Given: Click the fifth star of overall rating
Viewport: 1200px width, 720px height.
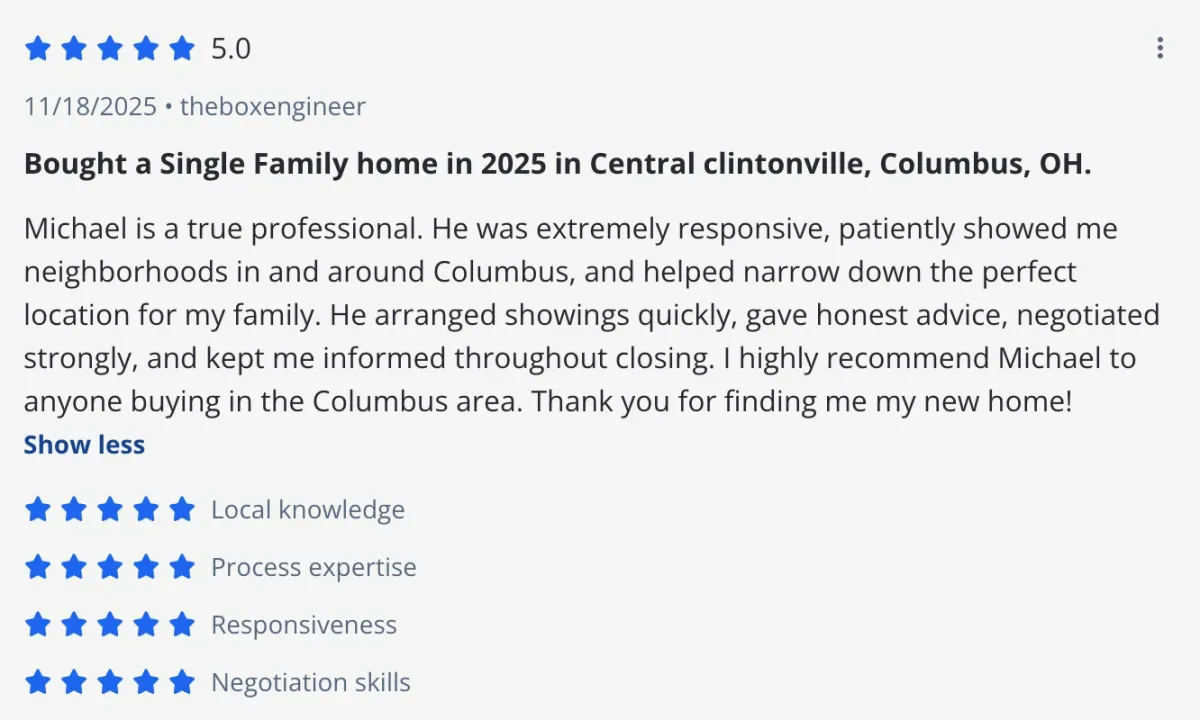Looking at the screenshot, I should coord(182,48).
